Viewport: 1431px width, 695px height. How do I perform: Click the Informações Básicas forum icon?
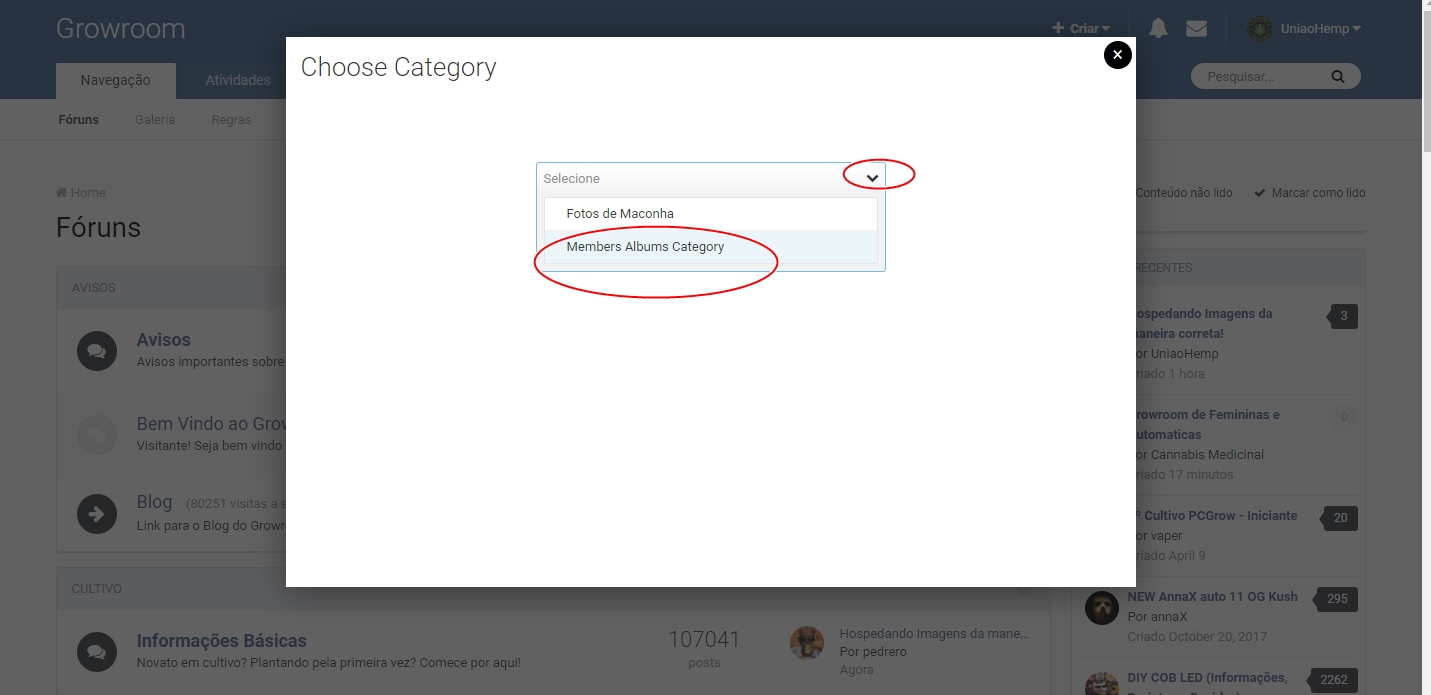[x=97, y=651]
